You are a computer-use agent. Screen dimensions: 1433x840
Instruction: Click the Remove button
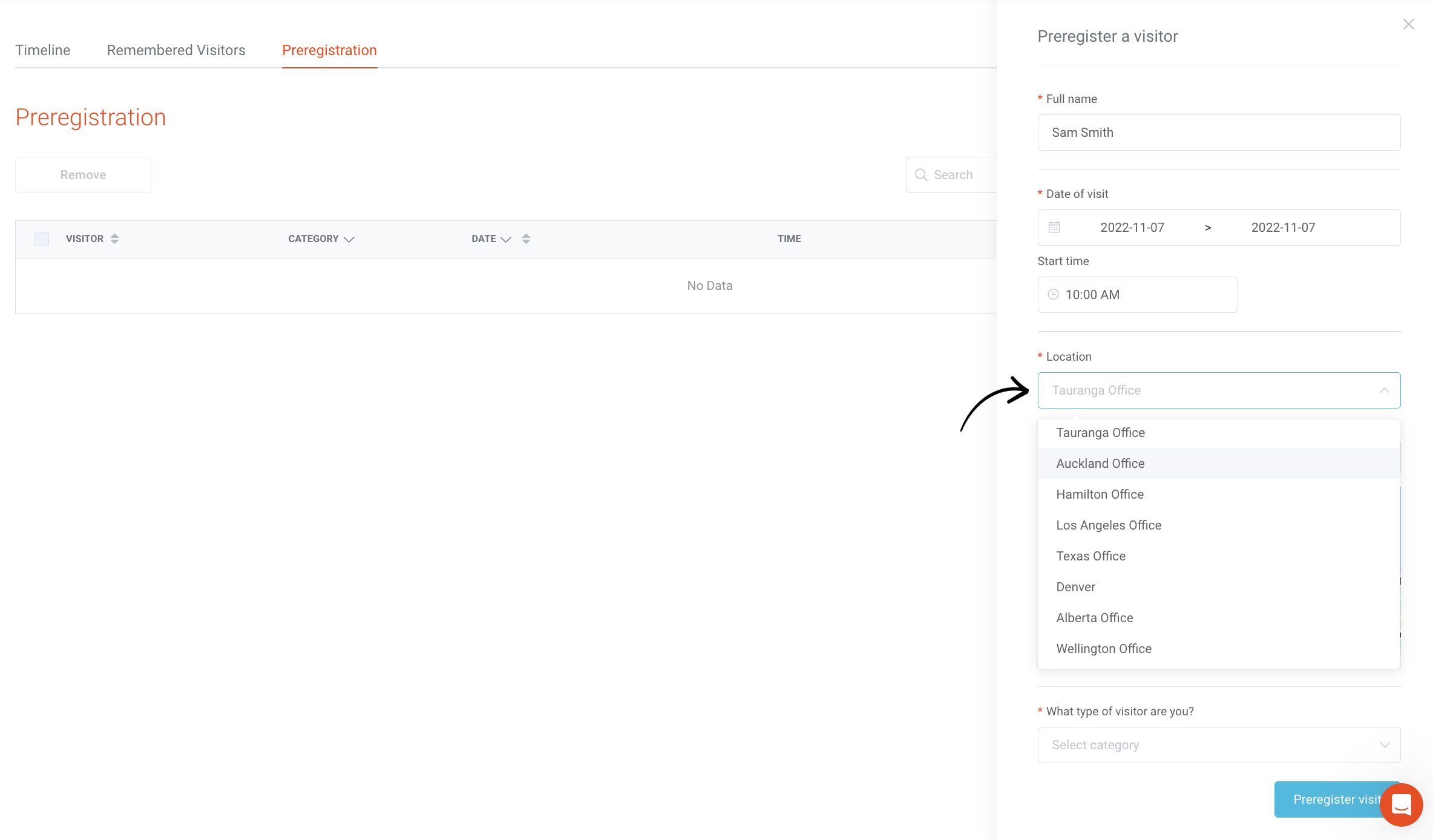[x=83, y=175]
